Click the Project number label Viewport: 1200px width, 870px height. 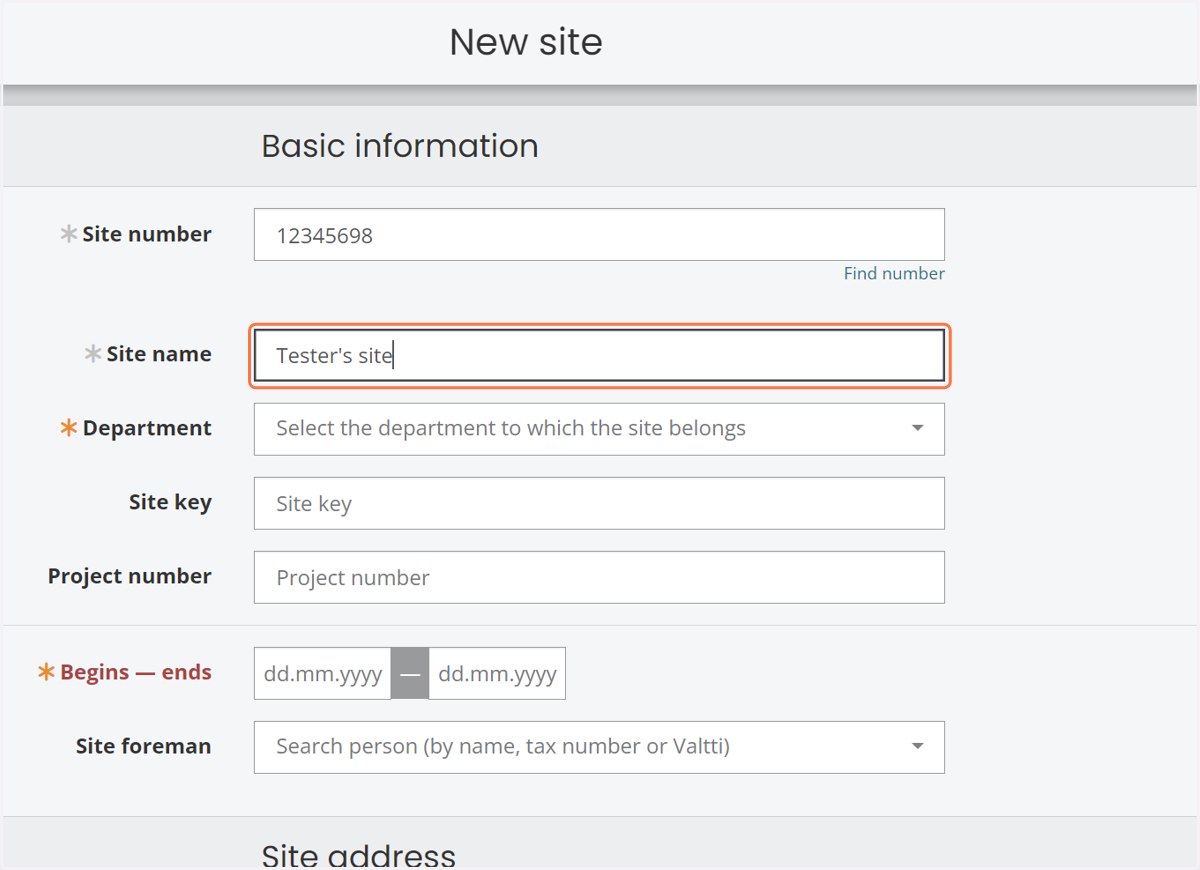[x=130, y=576]
